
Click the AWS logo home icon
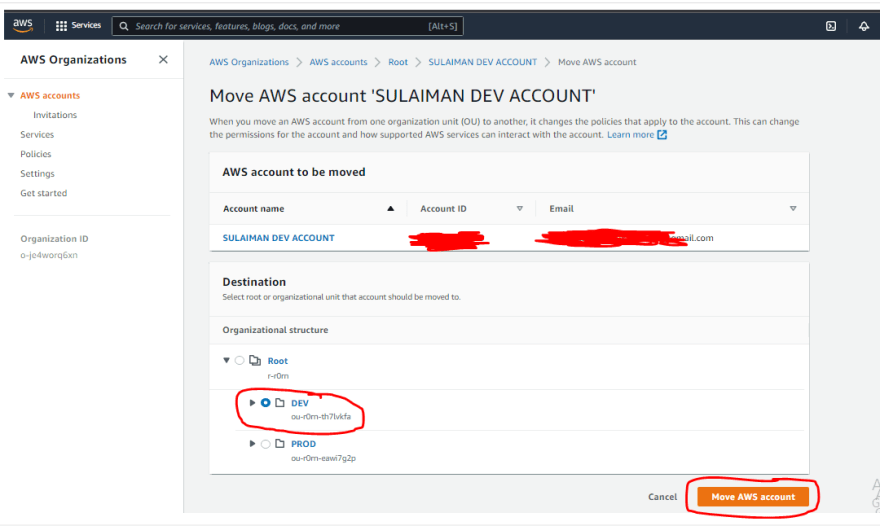23,25
